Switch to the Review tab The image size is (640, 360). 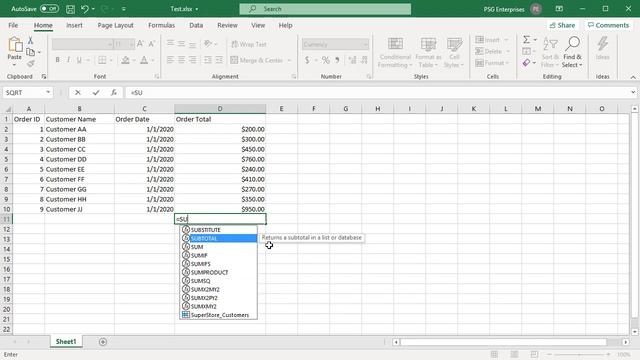pos(227,25)
